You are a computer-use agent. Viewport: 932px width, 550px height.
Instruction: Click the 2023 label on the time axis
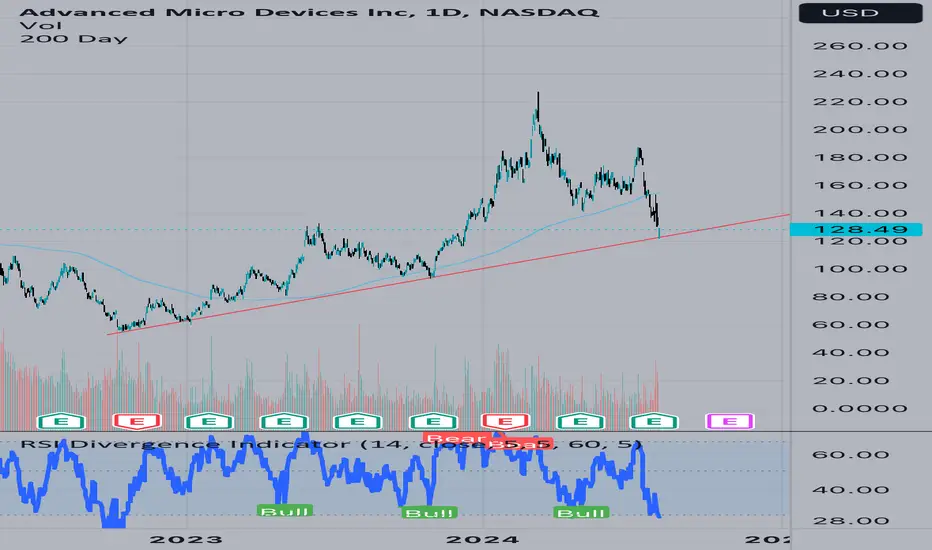click(186, 539)
